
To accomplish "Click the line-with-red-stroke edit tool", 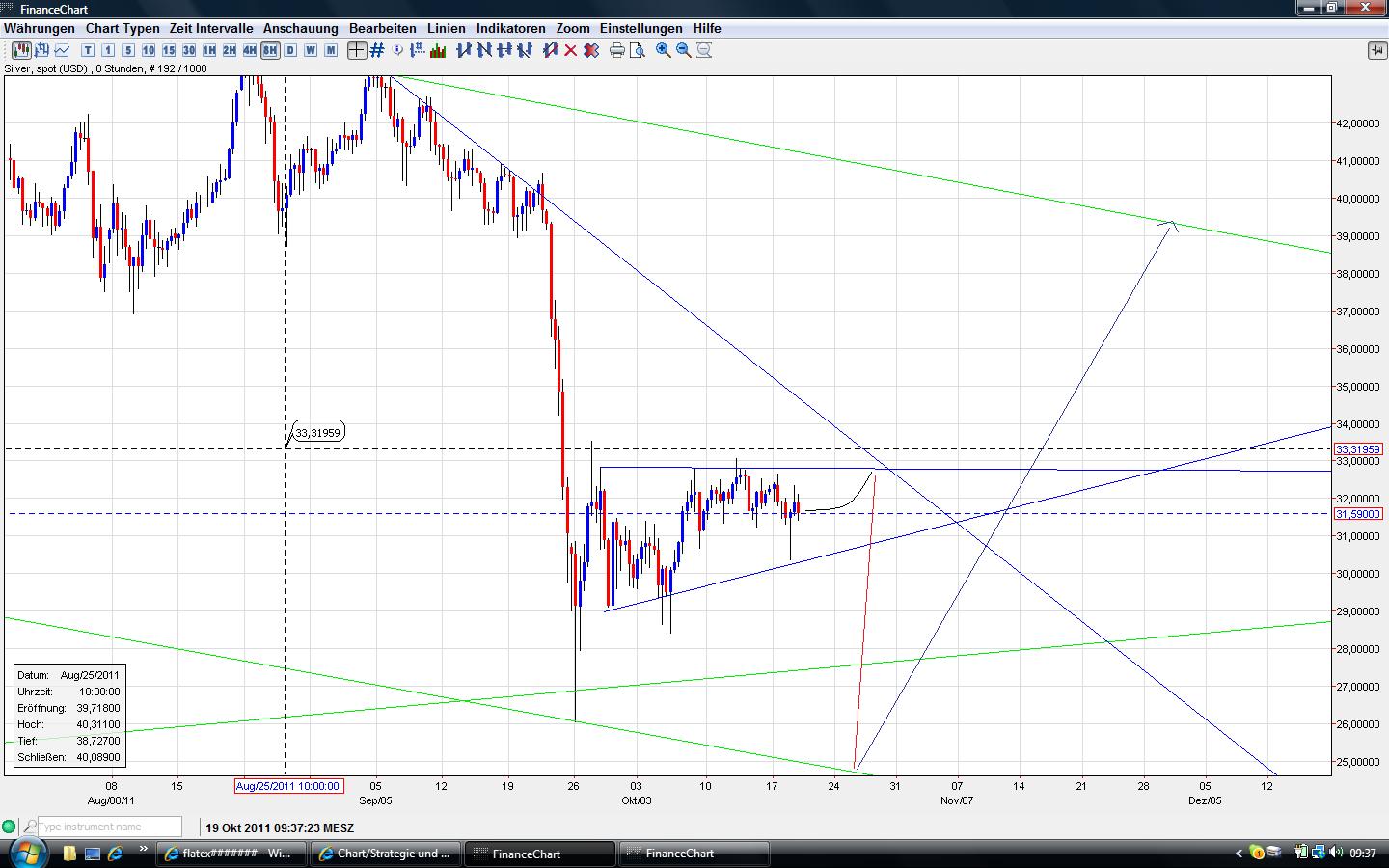I will (x=551, y=50).
